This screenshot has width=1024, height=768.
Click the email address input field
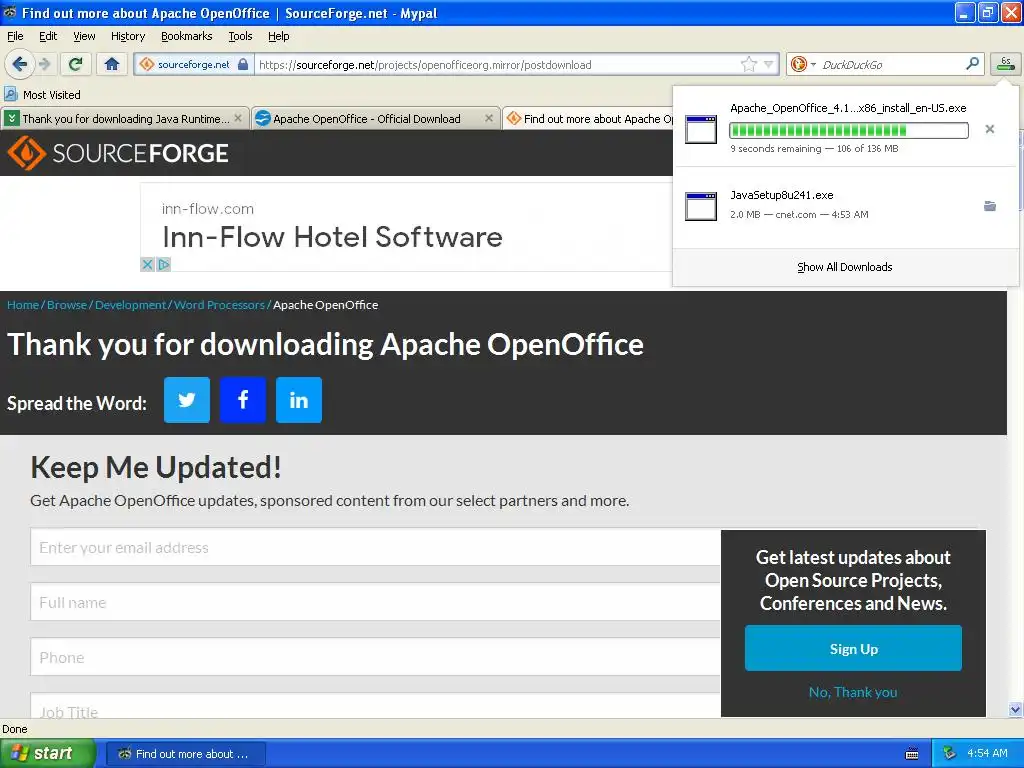[376, 547]
